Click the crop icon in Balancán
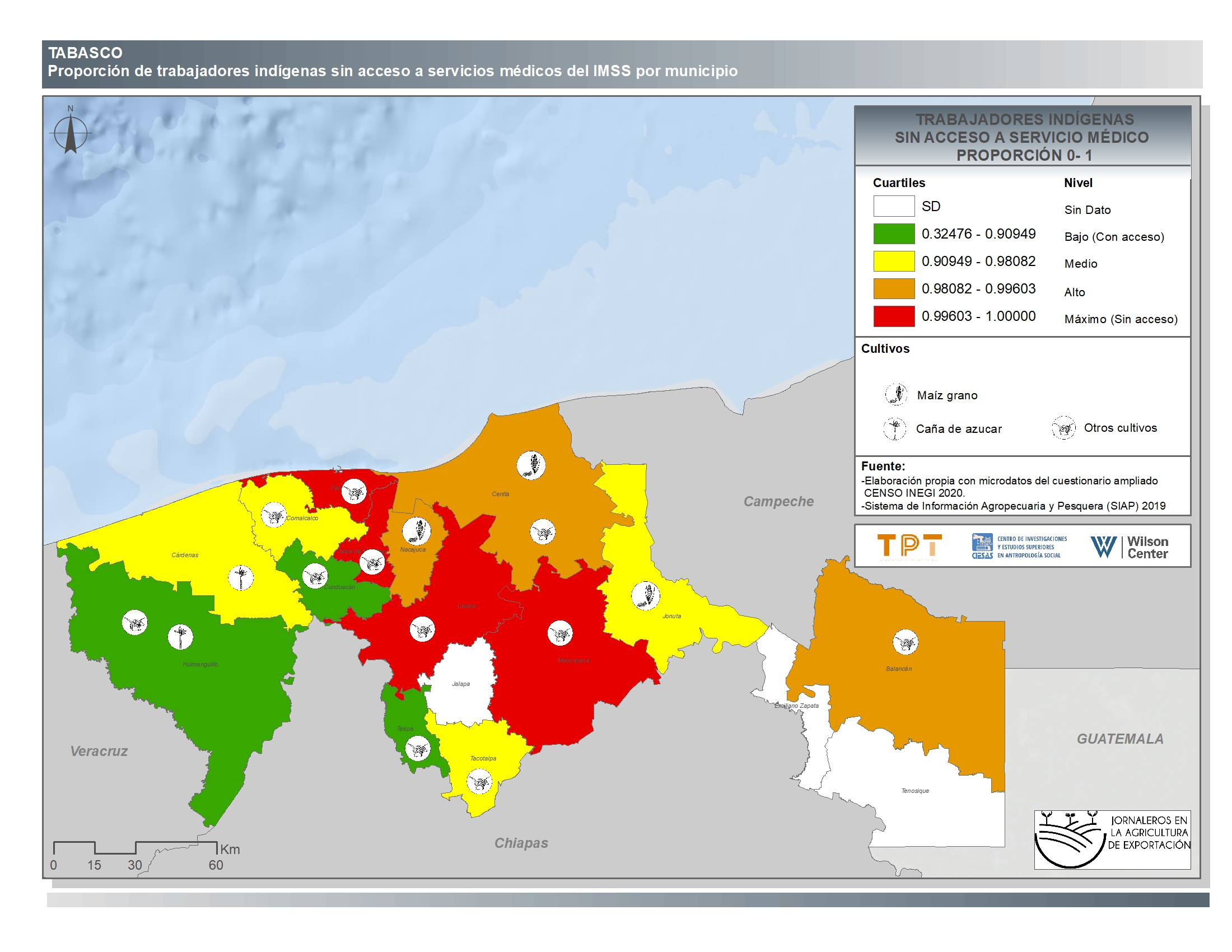1232x952 pixels. point(906,642)
